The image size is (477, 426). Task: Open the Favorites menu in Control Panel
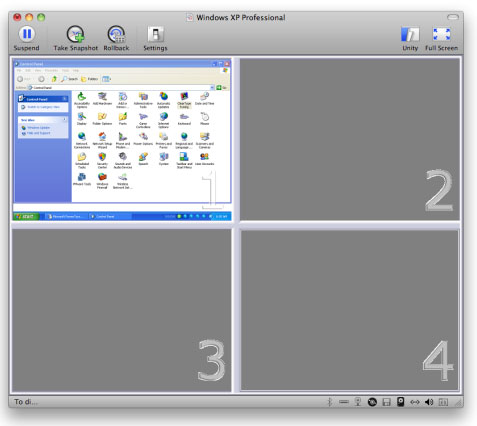[51, 71]
